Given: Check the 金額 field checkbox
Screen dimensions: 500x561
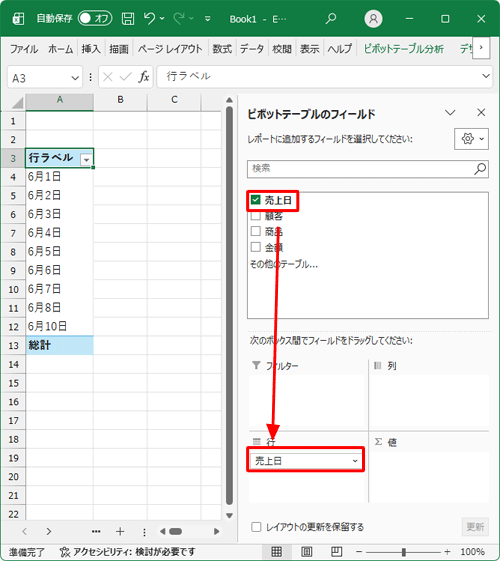Looking at the screenshot, I should [255, 247].
